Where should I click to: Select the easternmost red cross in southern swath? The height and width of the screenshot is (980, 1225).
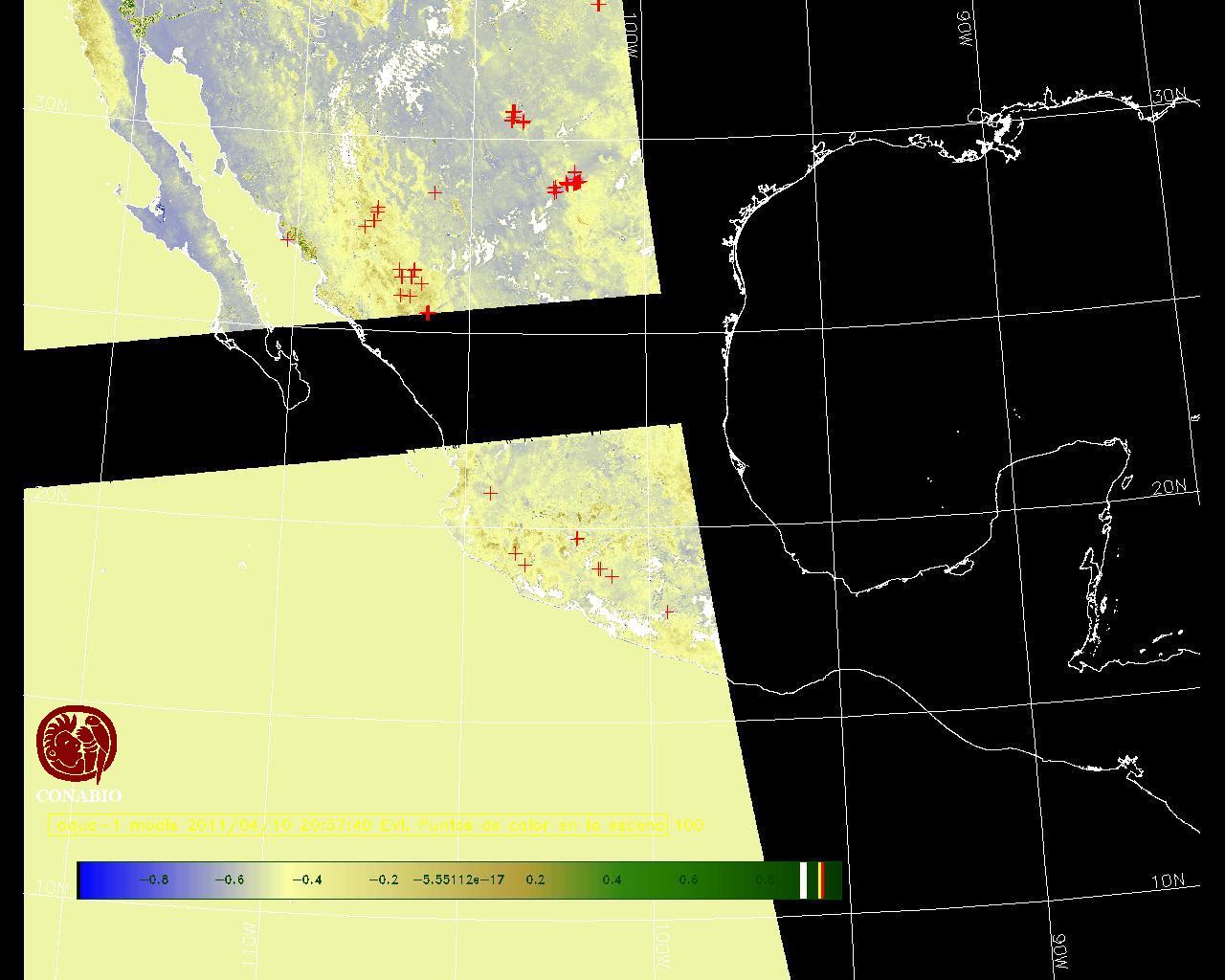coord(668,612)
